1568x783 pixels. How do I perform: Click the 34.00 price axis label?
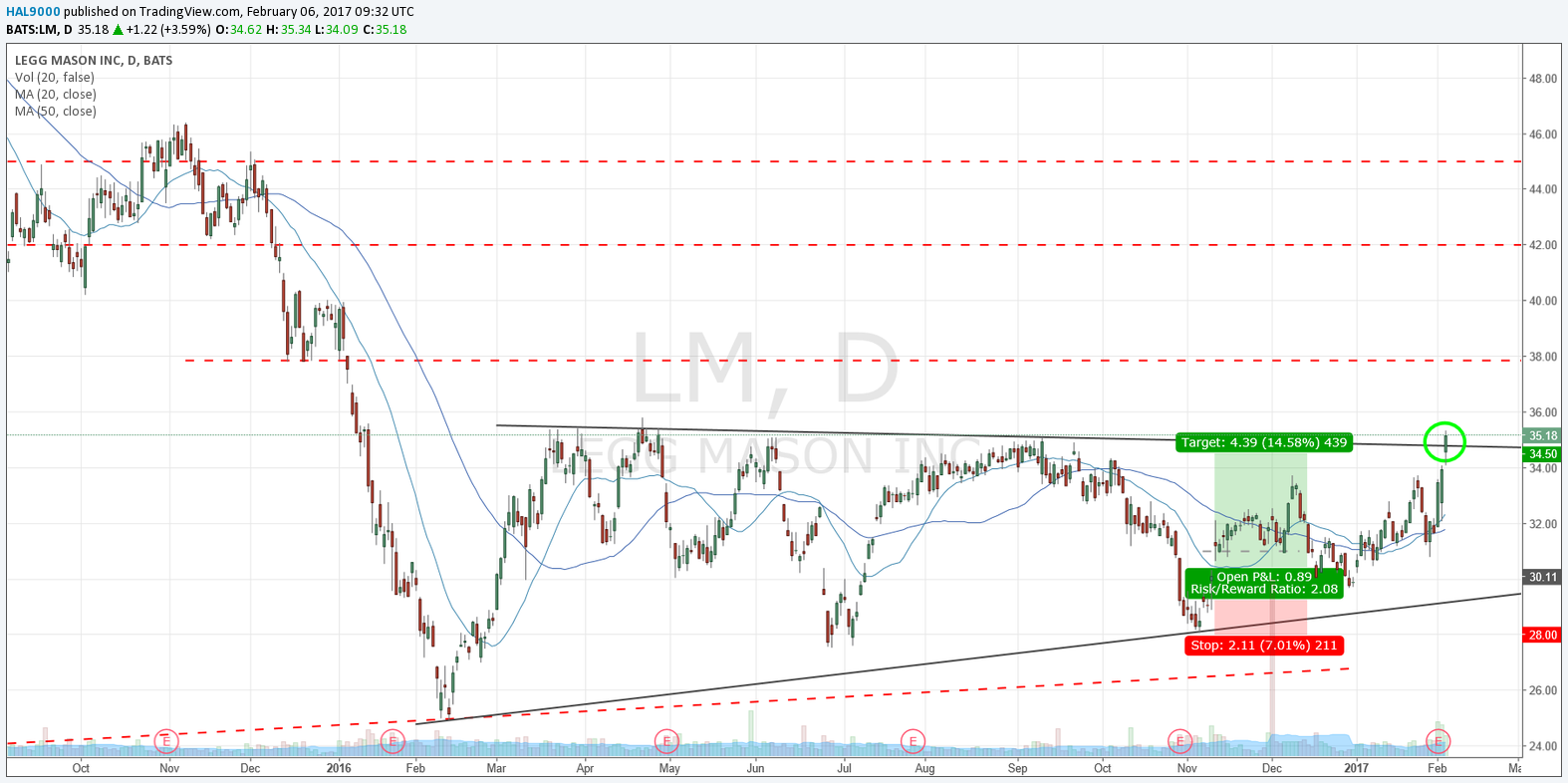coord(1543,468)
